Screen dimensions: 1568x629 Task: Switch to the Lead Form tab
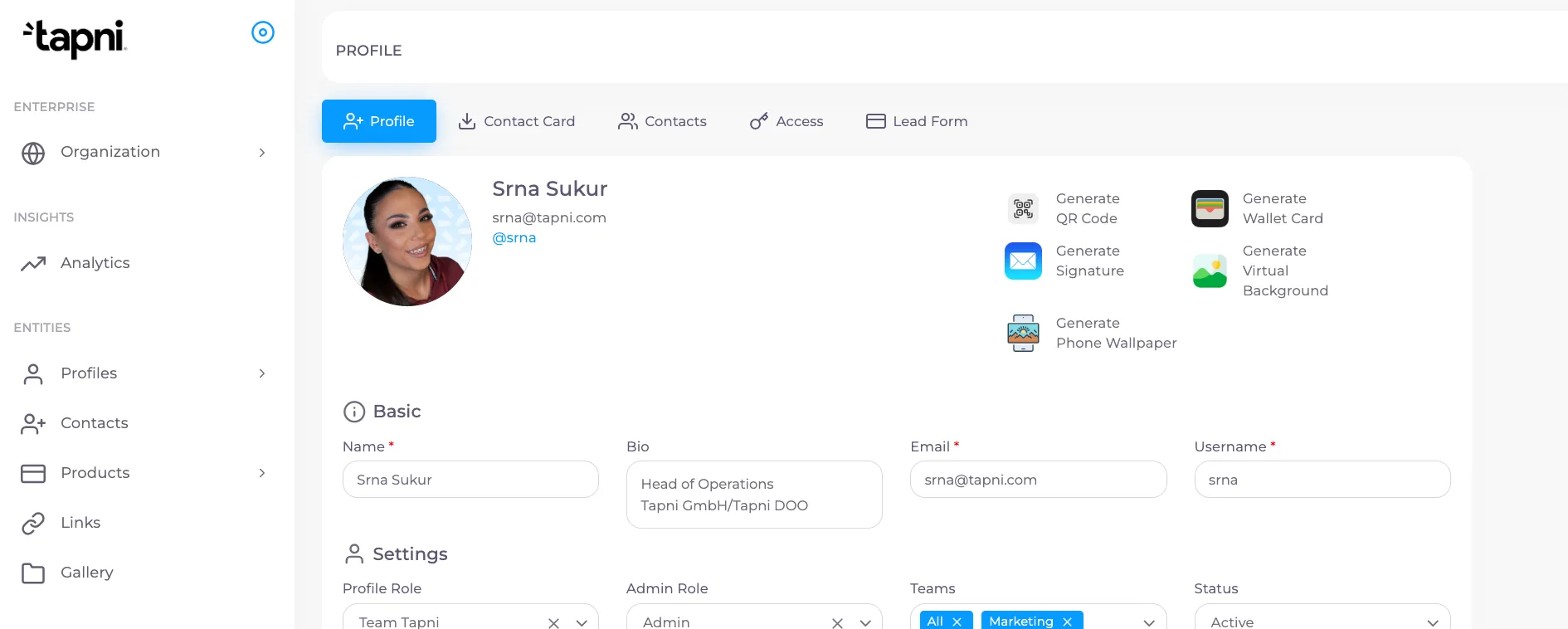point(917,121)
